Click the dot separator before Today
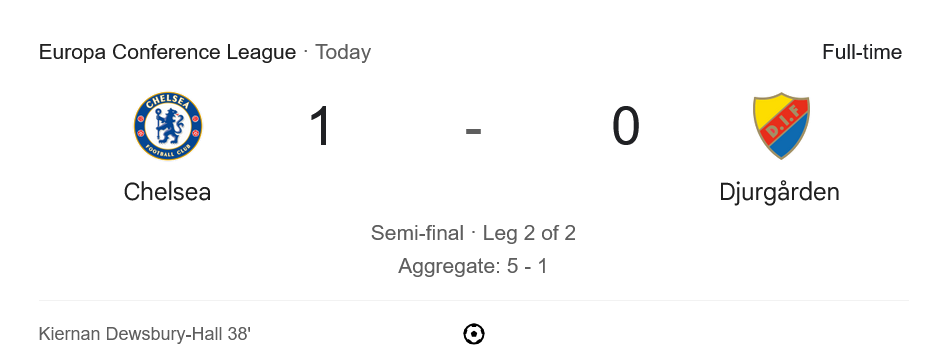 click(x=305, y=51)
